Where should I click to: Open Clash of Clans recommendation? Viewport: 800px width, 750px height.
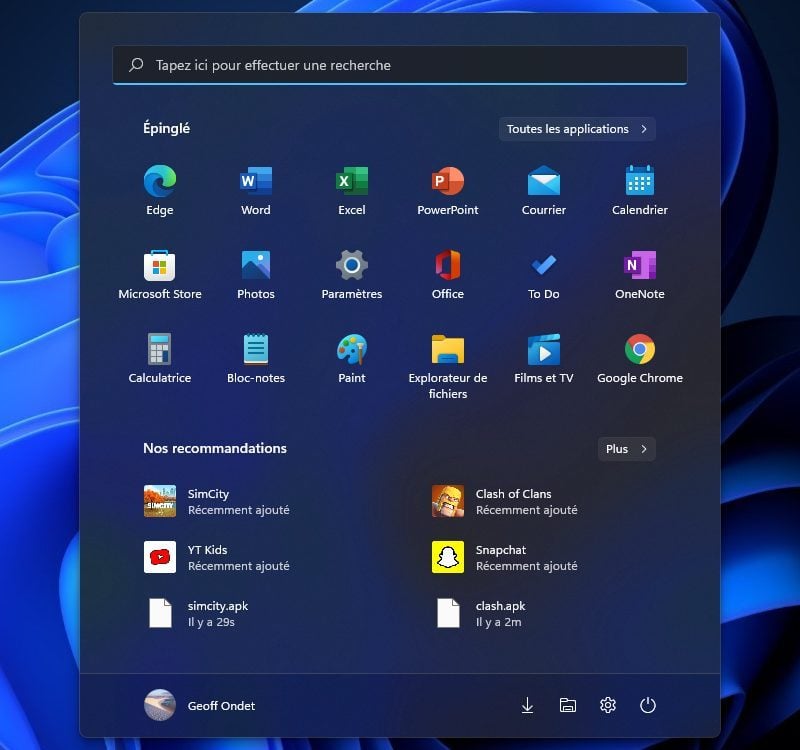tap(505, 501)
